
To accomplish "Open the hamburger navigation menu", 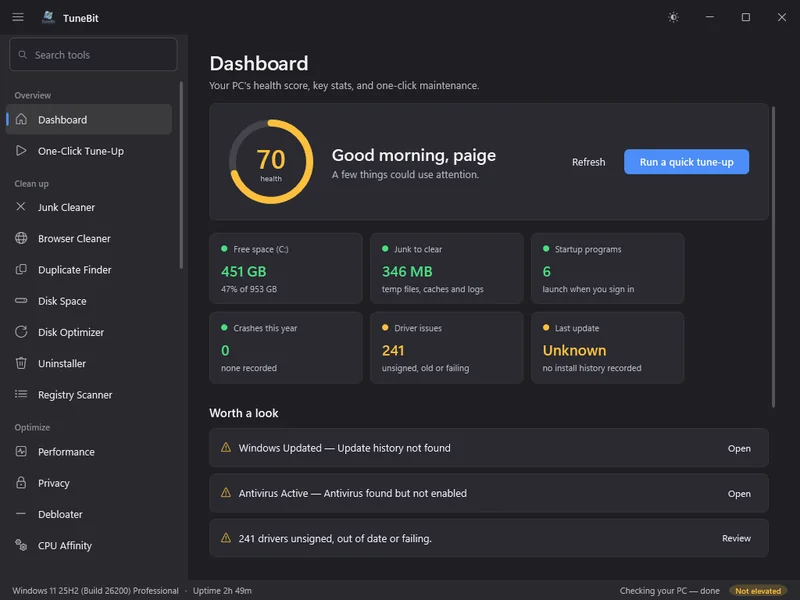I will point(18,17).
